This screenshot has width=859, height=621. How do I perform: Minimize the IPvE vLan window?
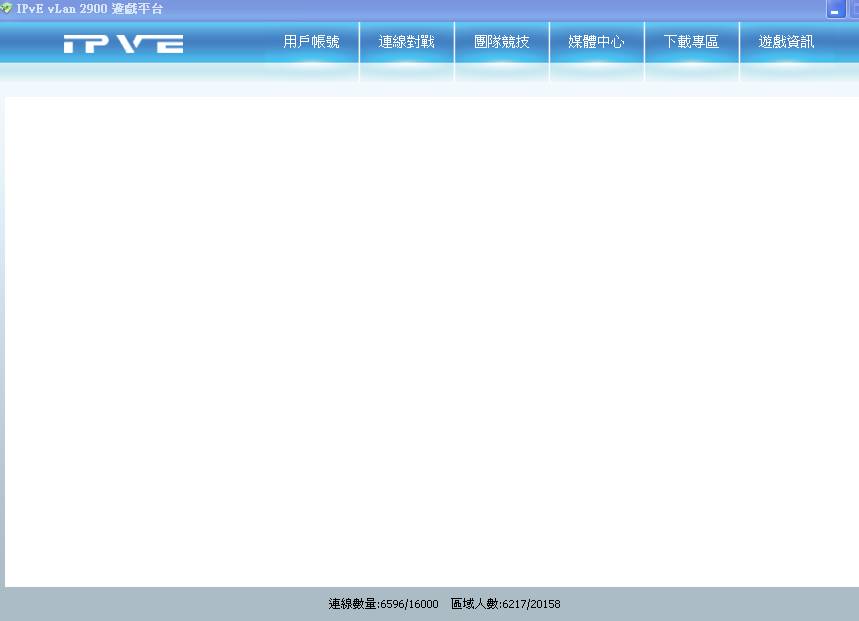[x=835, y=9]
